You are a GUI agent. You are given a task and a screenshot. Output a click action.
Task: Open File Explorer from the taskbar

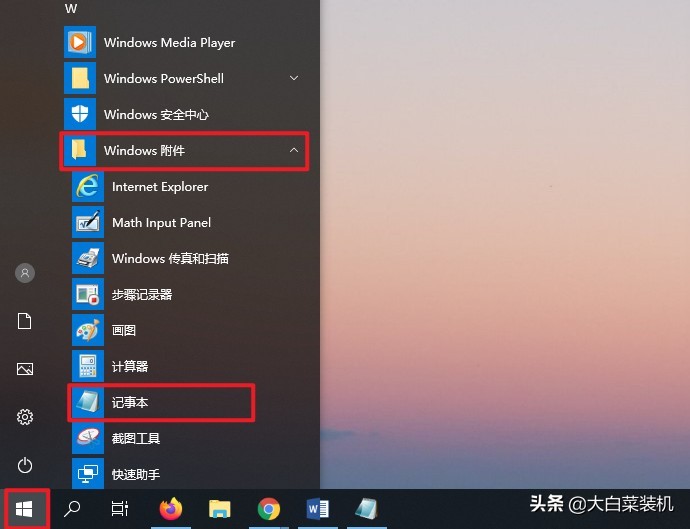tap(220, 509)
